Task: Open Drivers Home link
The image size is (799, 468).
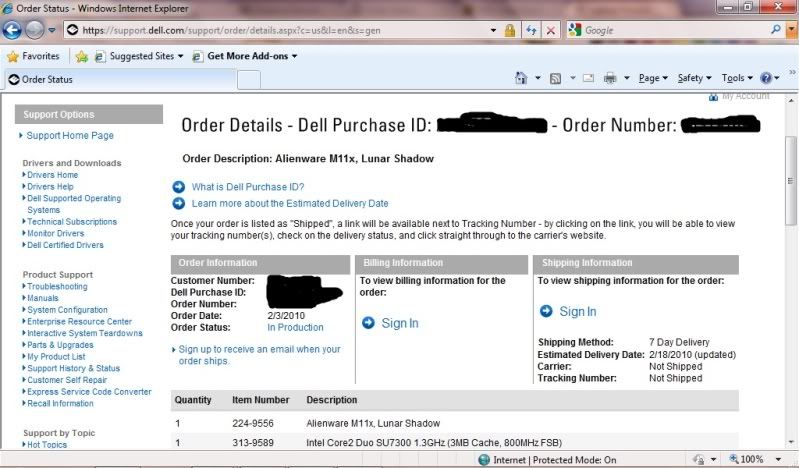Action: (x=52, y=175)
